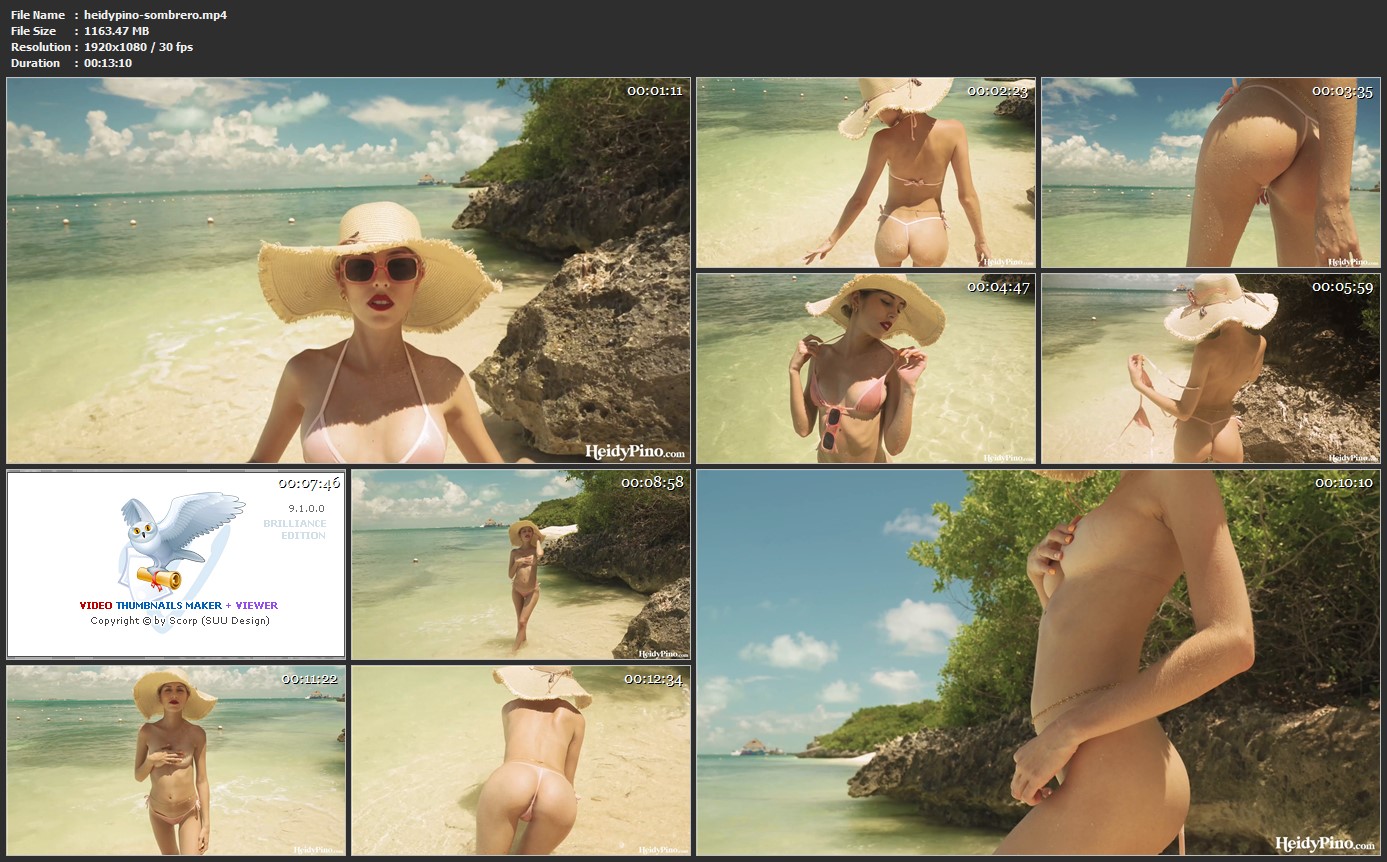Click the 00:07:46 timestamp on the logo tile

click(x=309, y=483)
